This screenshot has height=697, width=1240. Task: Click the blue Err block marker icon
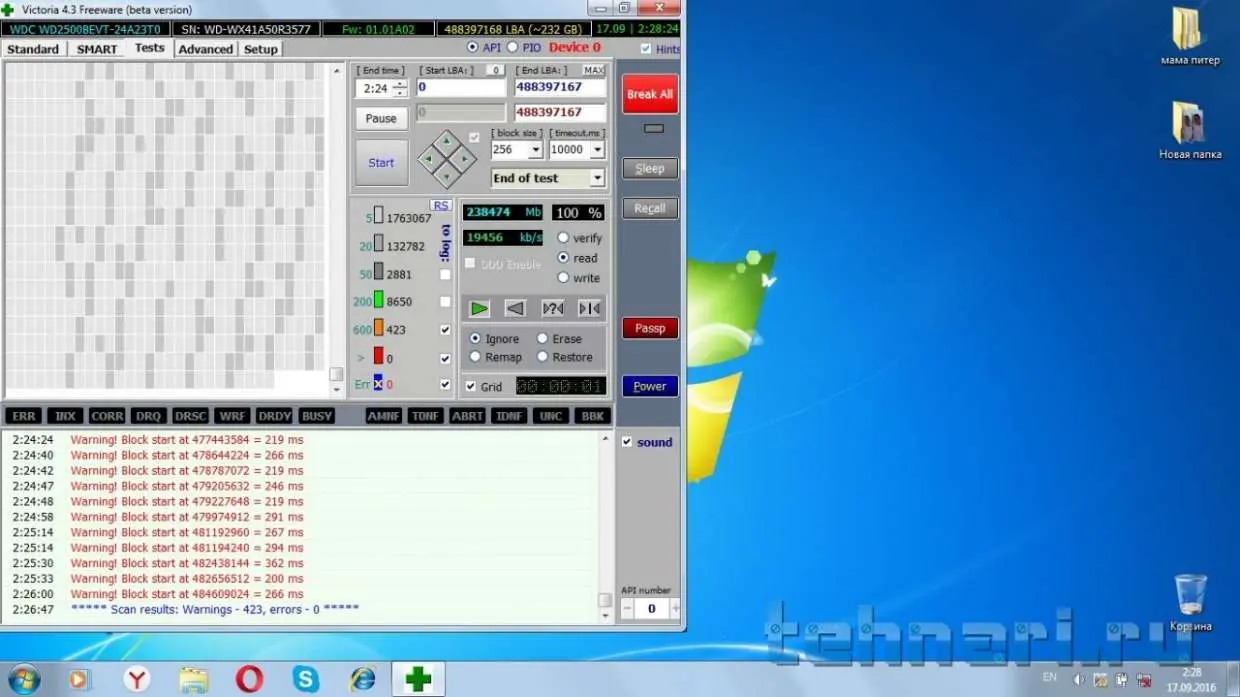tap(378, 383)
